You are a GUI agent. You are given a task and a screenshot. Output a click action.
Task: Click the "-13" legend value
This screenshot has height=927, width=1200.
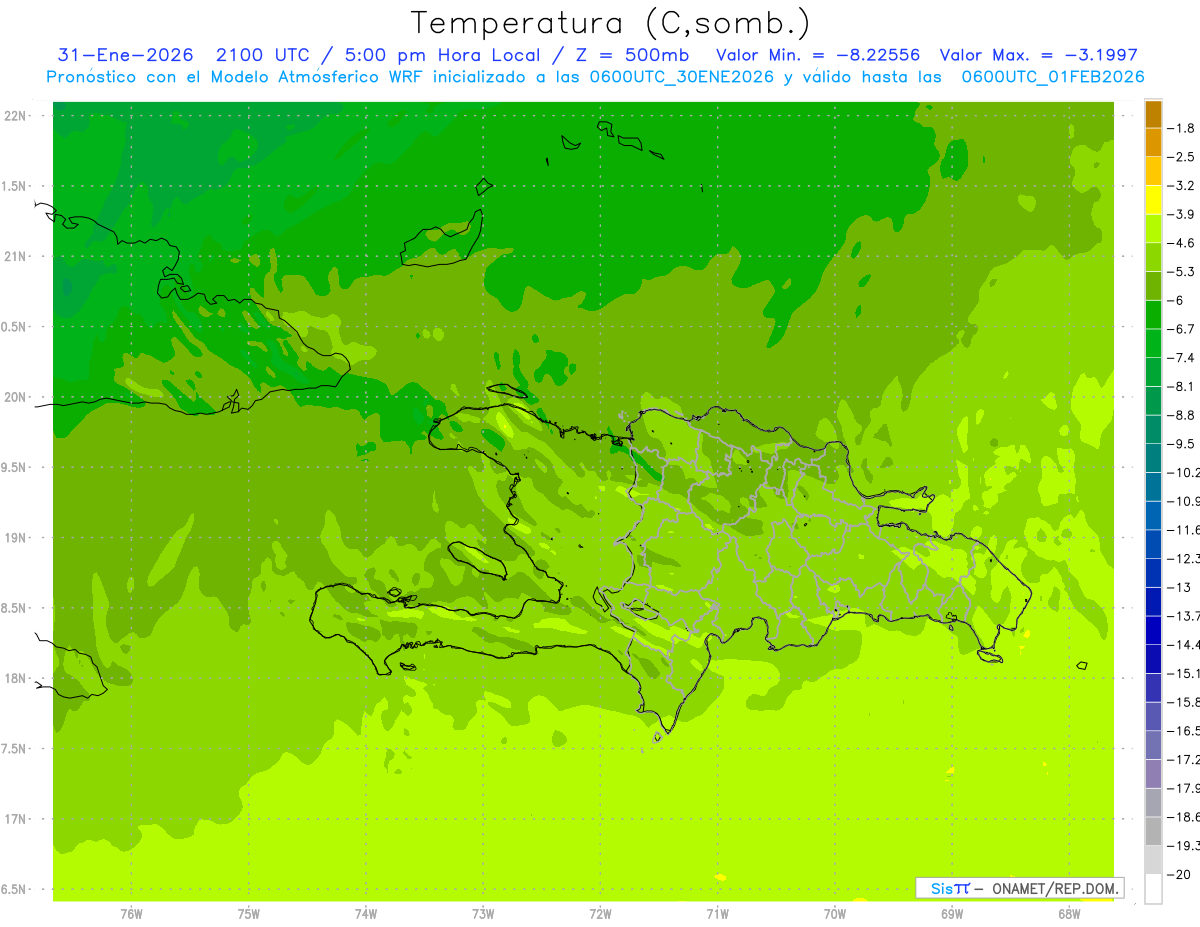click(1179, 587)
